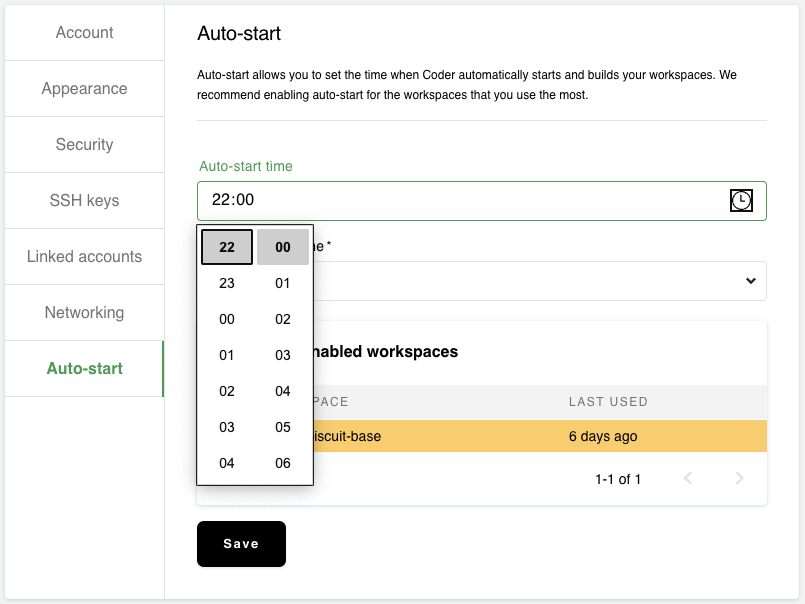805x604 pixels.
Task: Navigate to Linked accounts settings
Action: (84, 256)
